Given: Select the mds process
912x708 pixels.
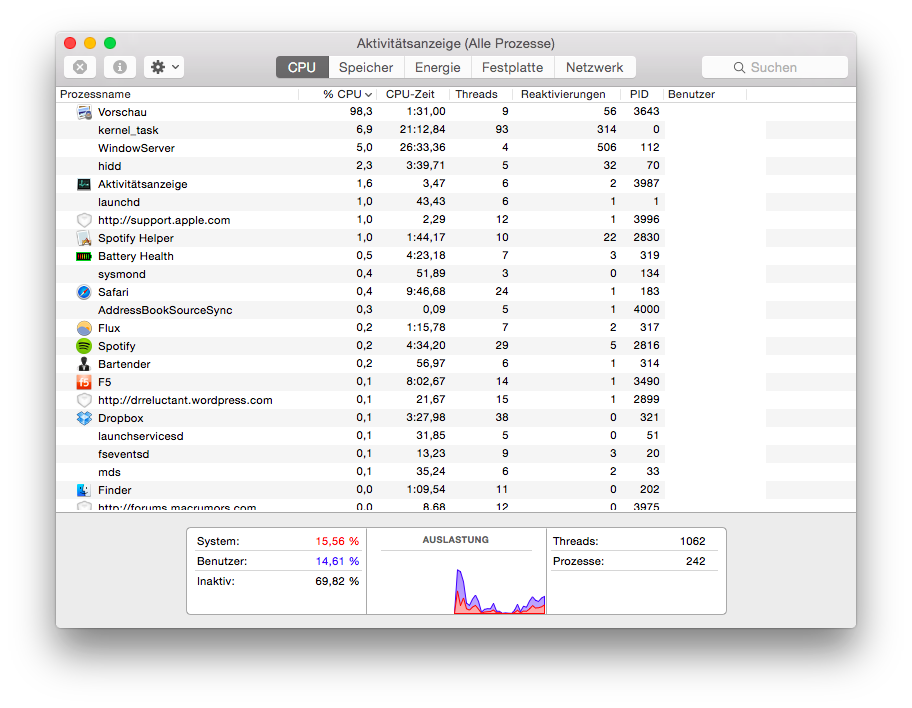Looking at the screenshot, I should click(x=109, y=472).
